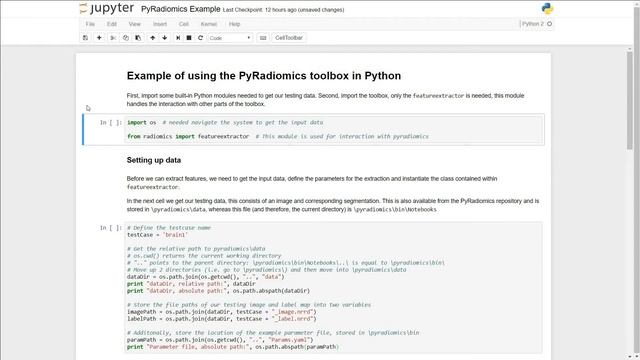The image size is (640, 360).
Task: Click the labelPath _label.nrrd code line
Action: click(222, 319)
